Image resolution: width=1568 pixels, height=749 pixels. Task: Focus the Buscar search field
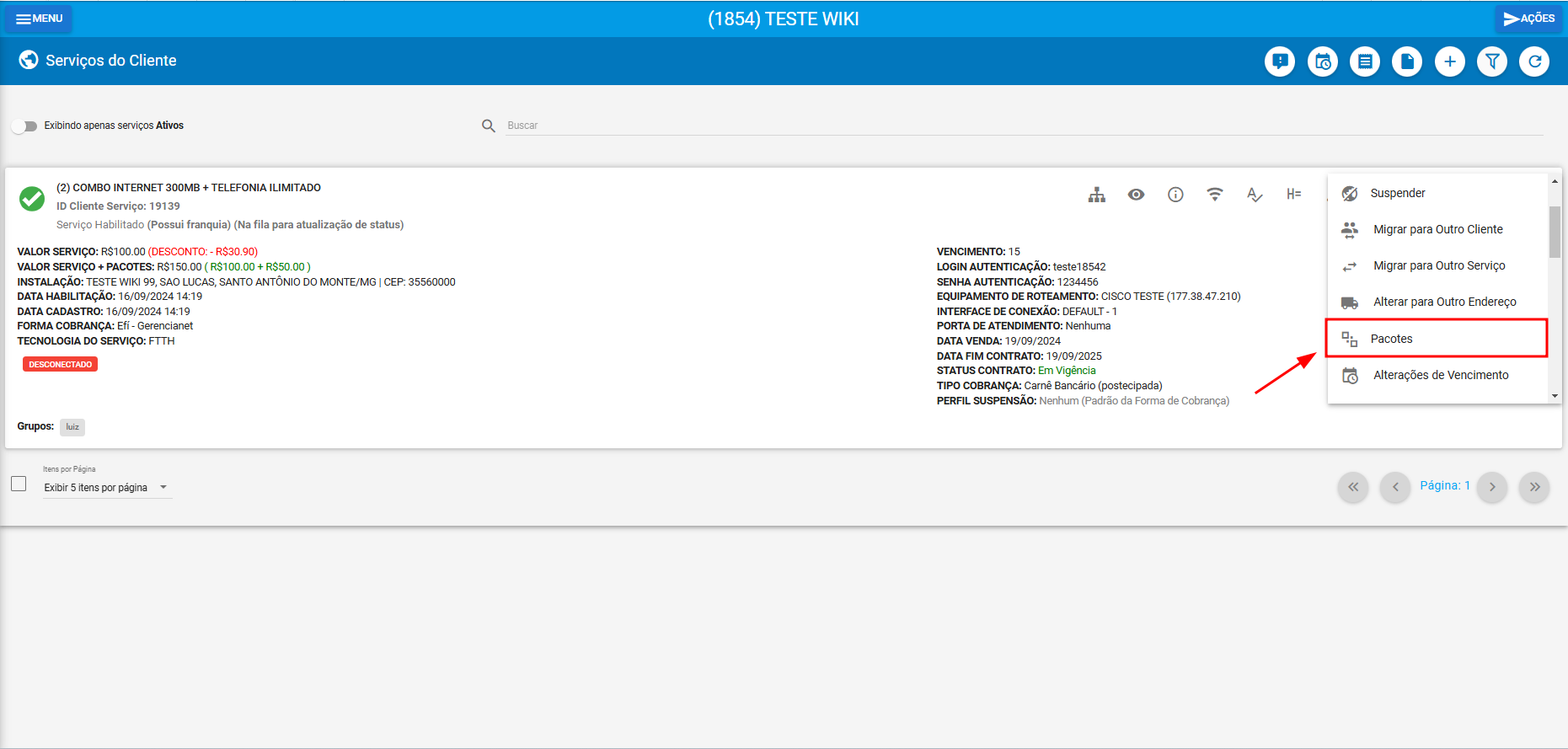click(x=1024, y=126)
